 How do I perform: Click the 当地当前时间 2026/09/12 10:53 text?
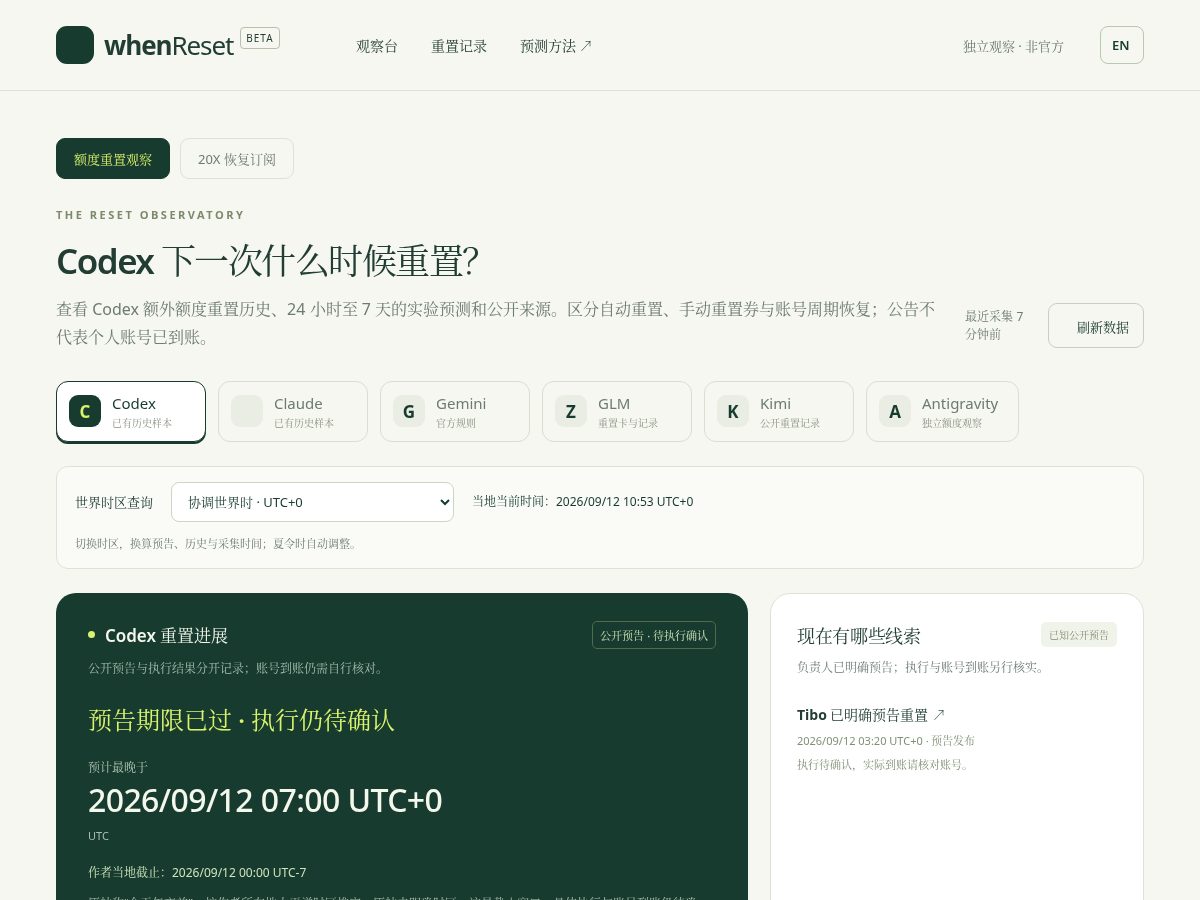click(583, 501)
